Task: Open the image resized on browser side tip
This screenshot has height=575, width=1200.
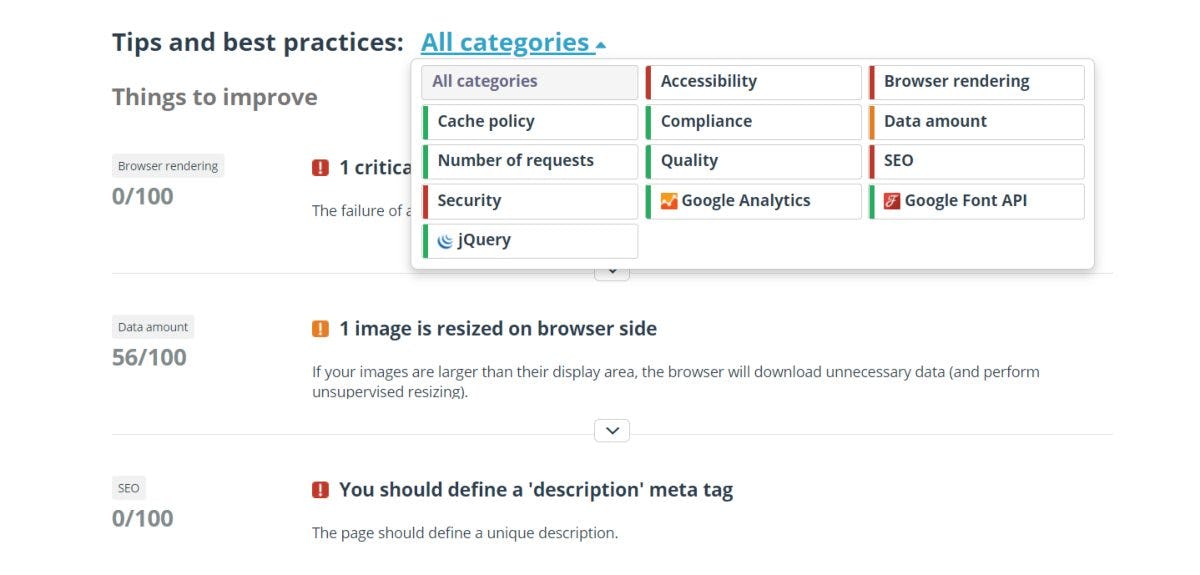Action: point(497,329)
